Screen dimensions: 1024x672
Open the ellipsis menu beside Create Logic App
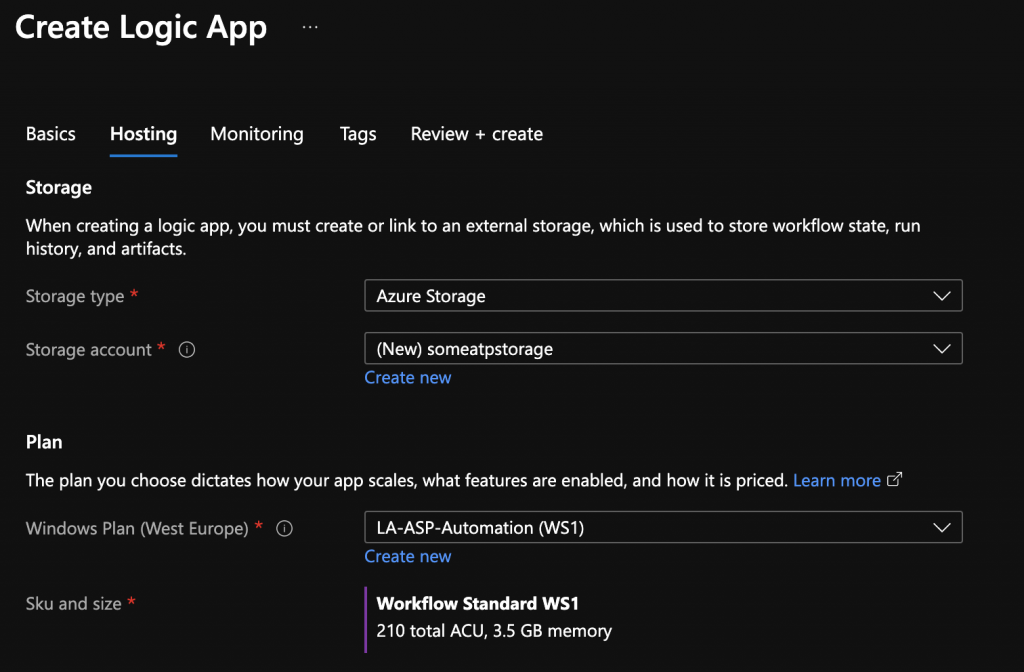point(310,28)
